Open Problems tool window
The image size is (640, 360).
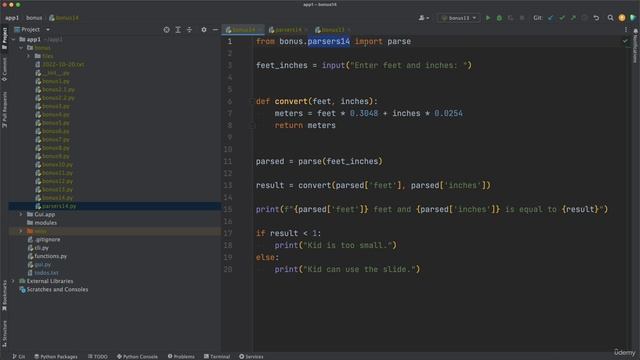(x=181, y=356)
